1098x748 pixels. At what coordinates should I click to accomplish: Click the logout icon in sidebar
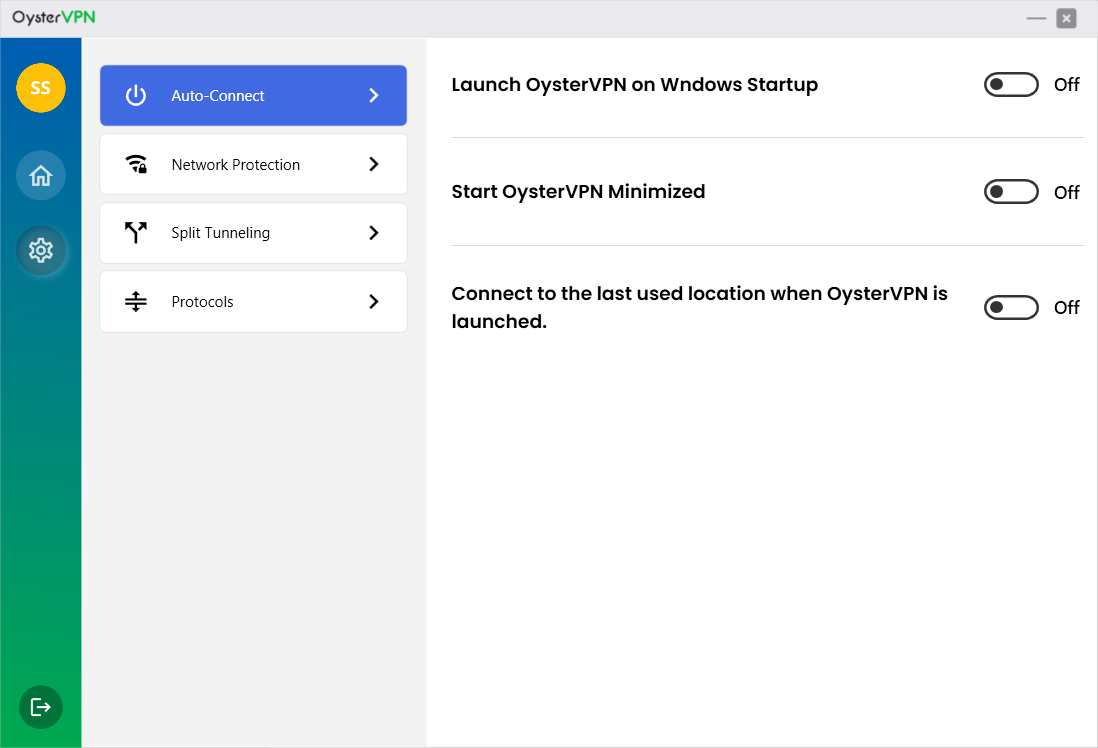41,707
